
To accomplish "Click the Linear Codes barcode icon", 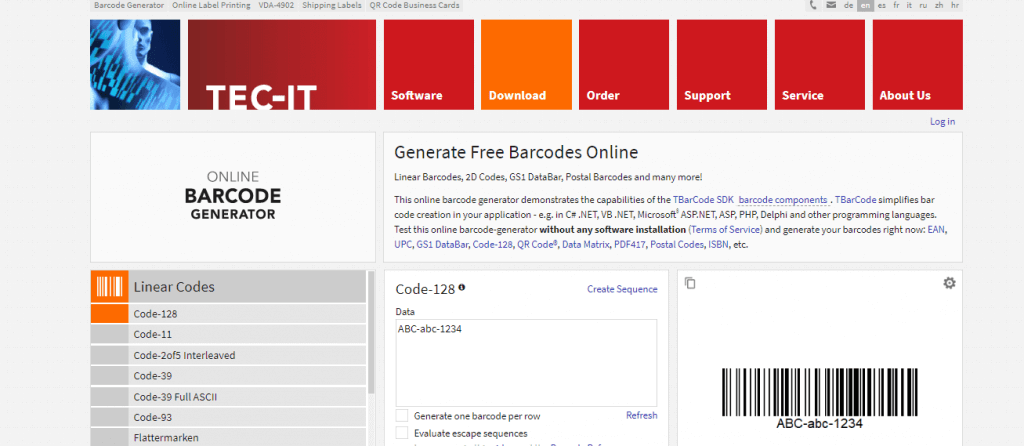I will tap(109, 287).
